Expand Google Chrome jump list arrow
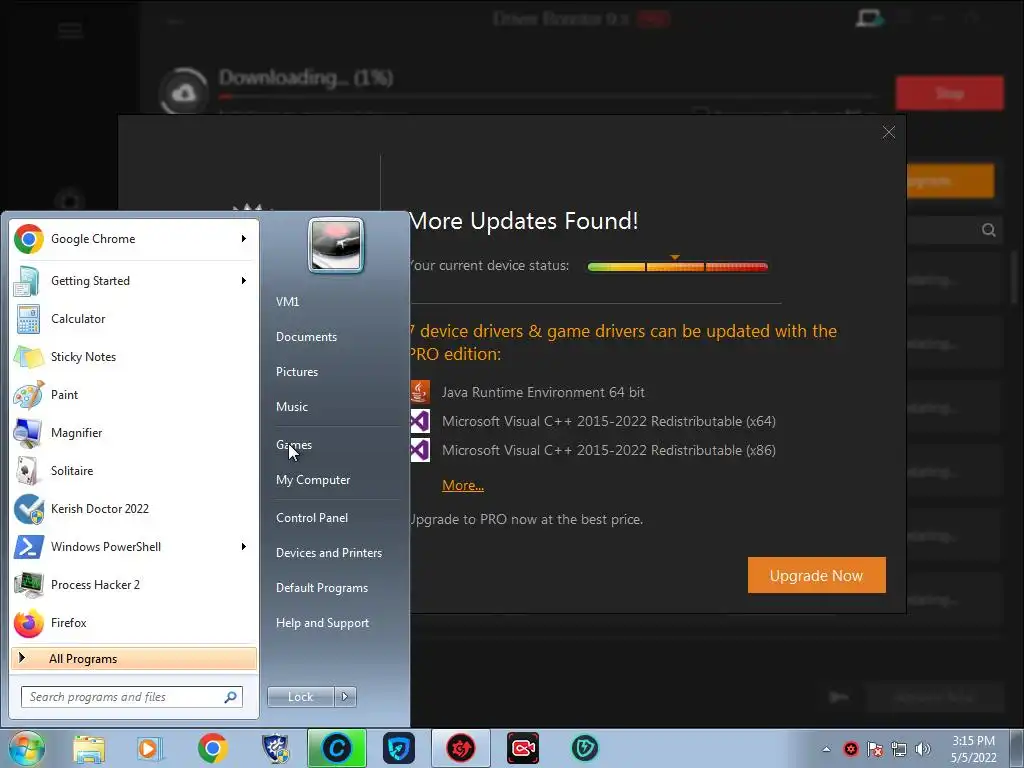 click(x=244, y=239)
